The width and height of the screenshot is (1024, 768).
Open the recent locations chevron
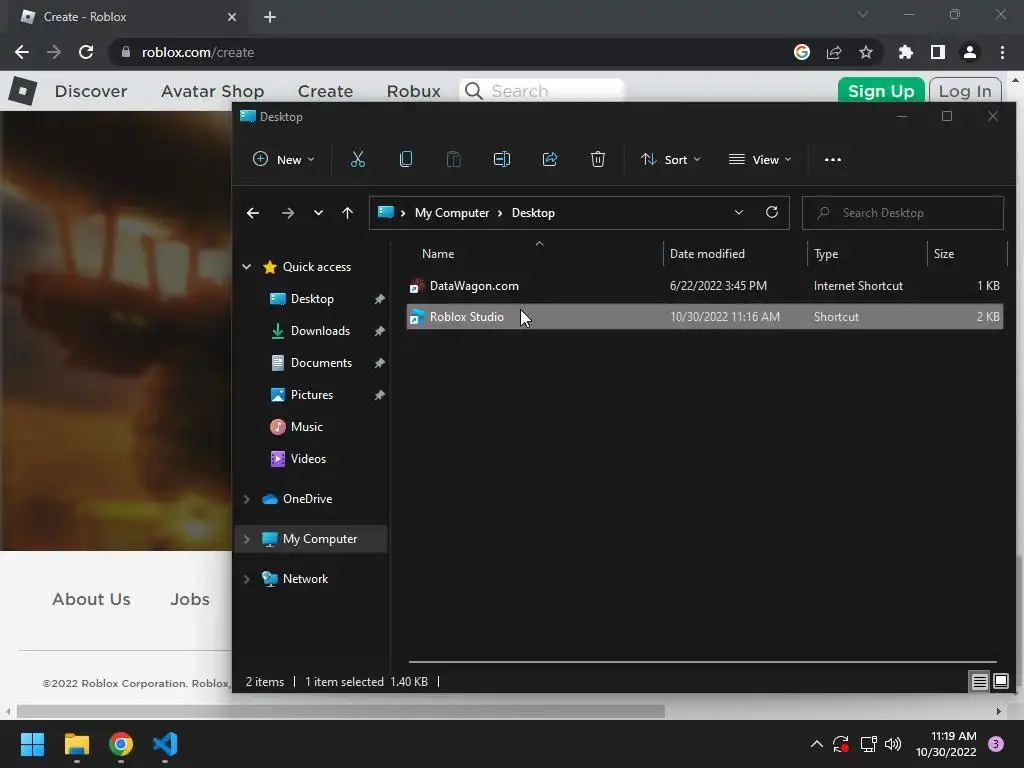(x=318, y=213)
